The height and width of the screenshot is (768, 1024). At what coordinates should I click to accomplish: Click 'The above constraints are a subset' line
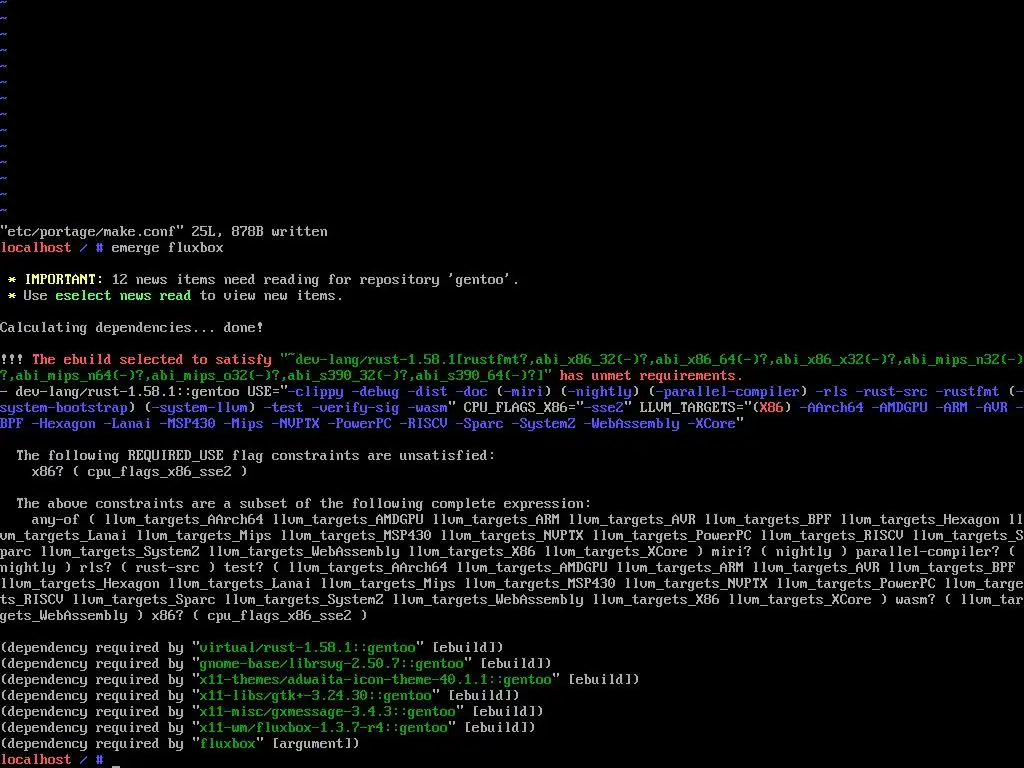click(303, 504)
